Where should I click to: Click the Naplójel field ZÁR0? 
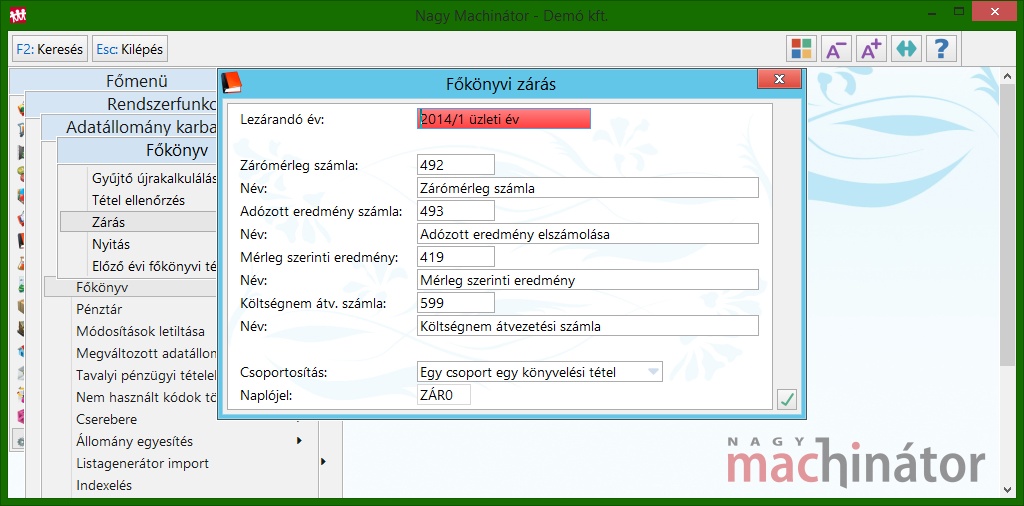[x=443, y=394]
